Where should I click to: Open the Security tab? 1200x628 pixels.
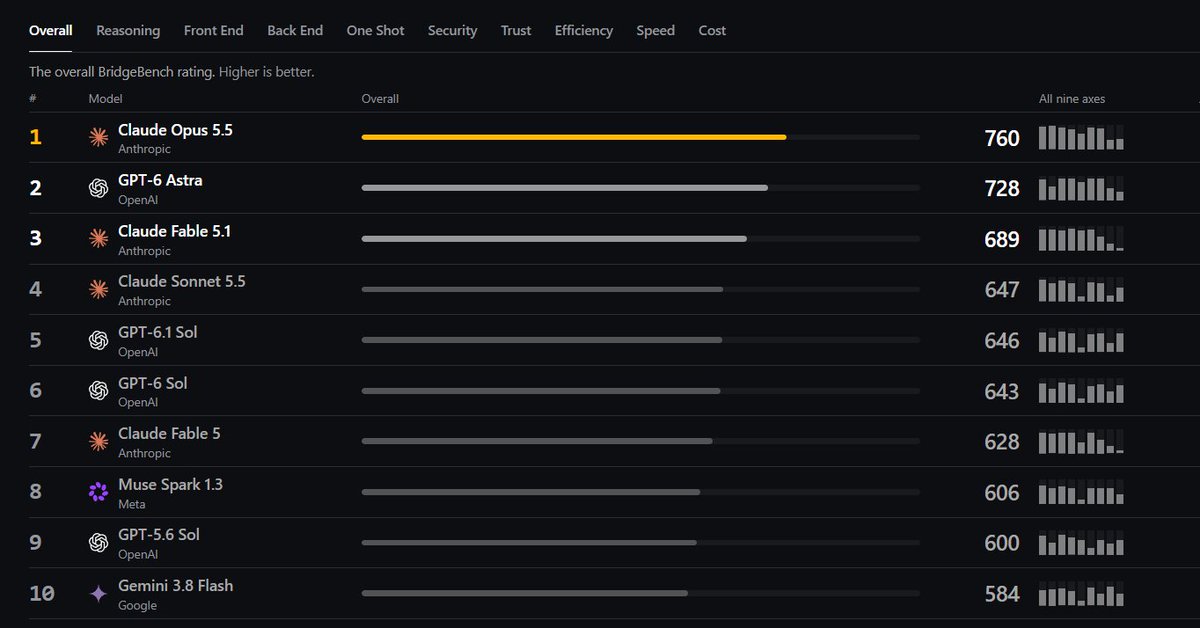click(453, 30)
